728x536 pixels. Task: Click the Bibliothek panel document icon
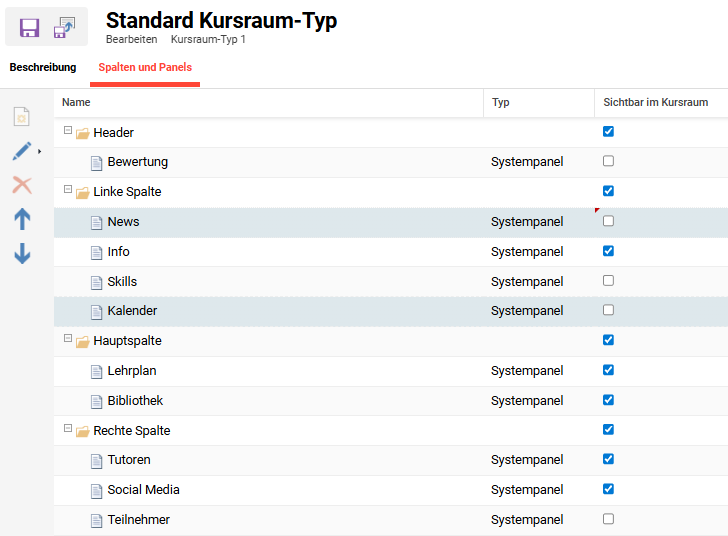coord(97,401)
